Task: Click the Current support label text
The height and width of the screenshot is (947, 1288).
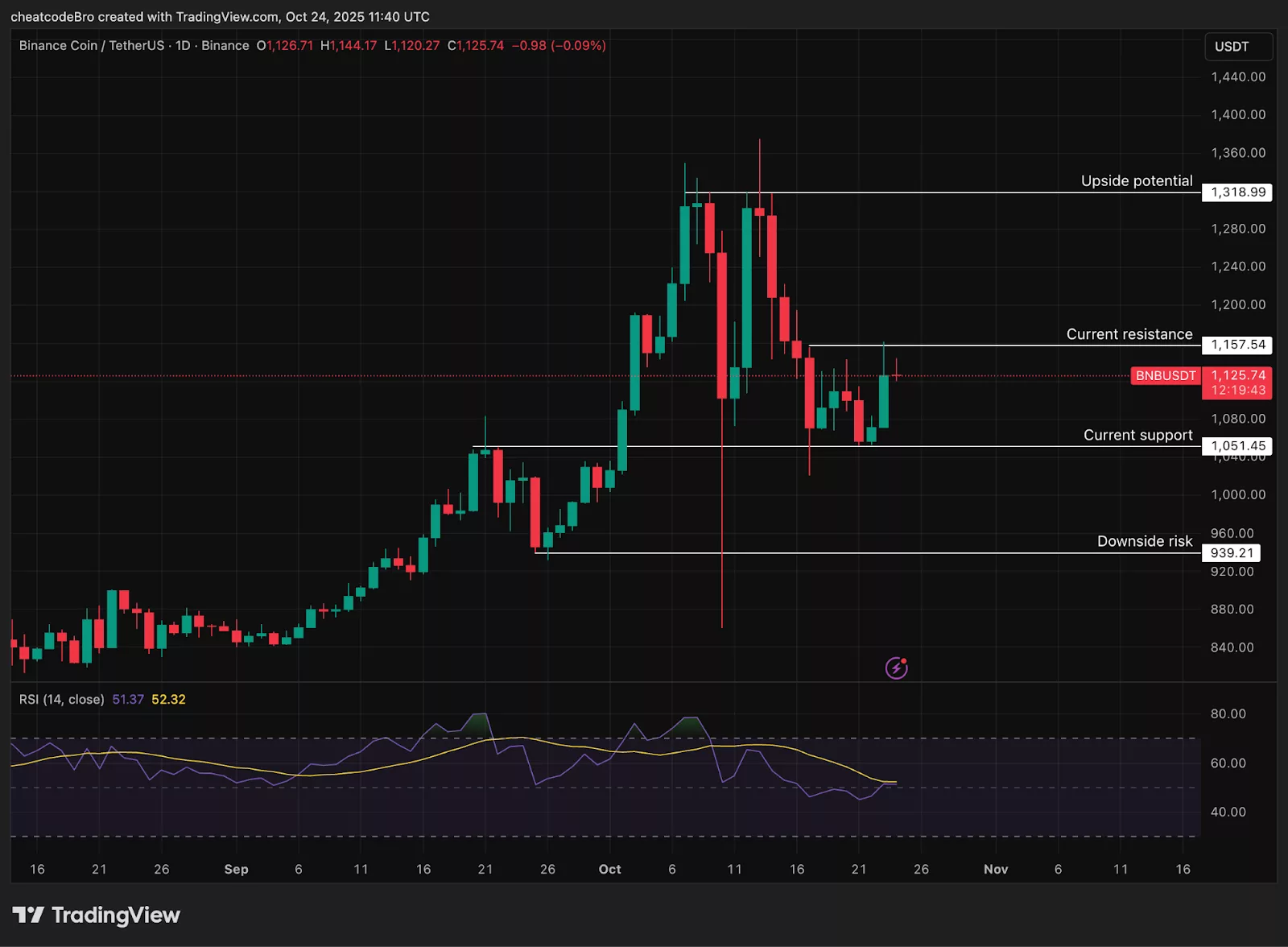Action: tap(1138, 435)
